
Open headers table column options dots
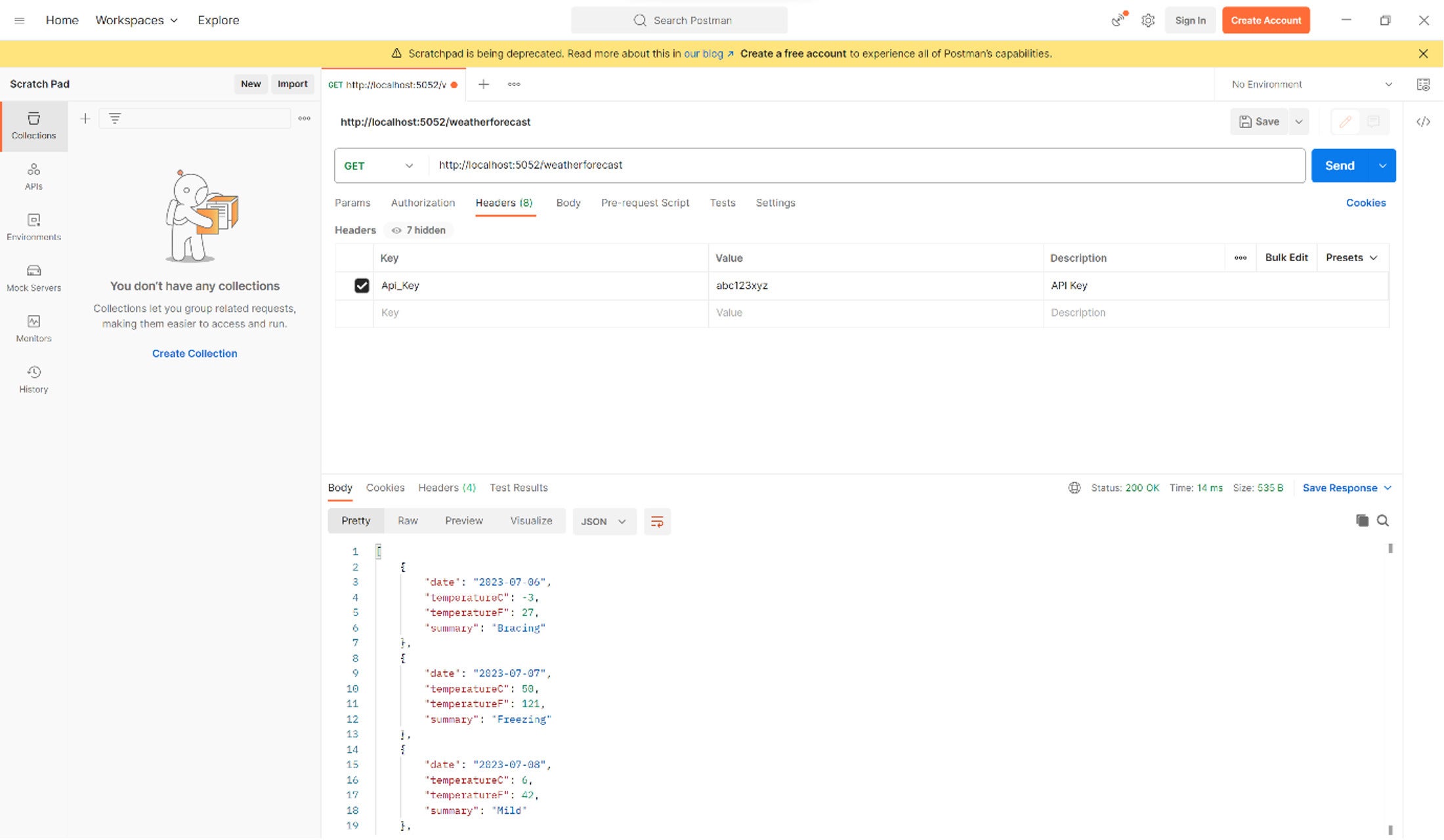1241,258
